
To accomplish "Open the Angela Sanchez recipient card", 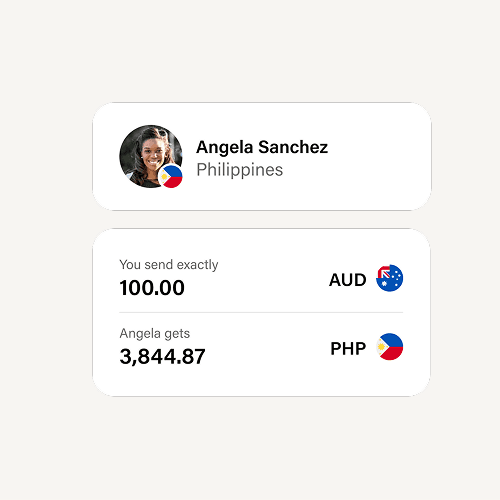I will [262, 156].
